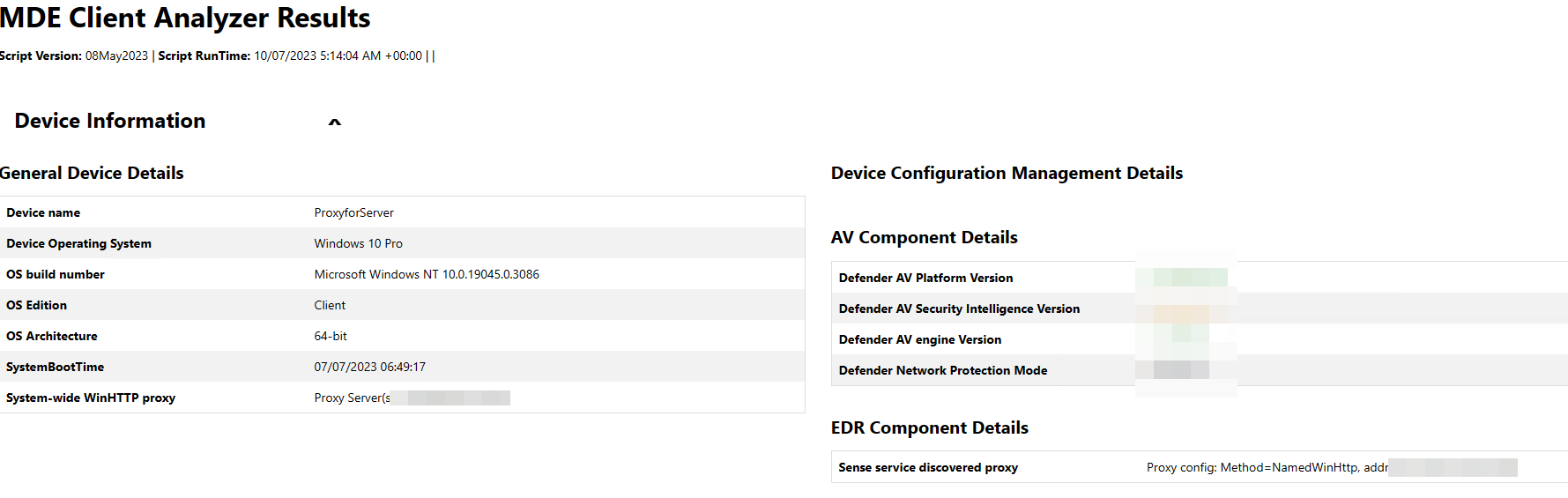1568x498 pixels.
Task: Click the Windows 10 Pro value
Action: pos(358,243)
